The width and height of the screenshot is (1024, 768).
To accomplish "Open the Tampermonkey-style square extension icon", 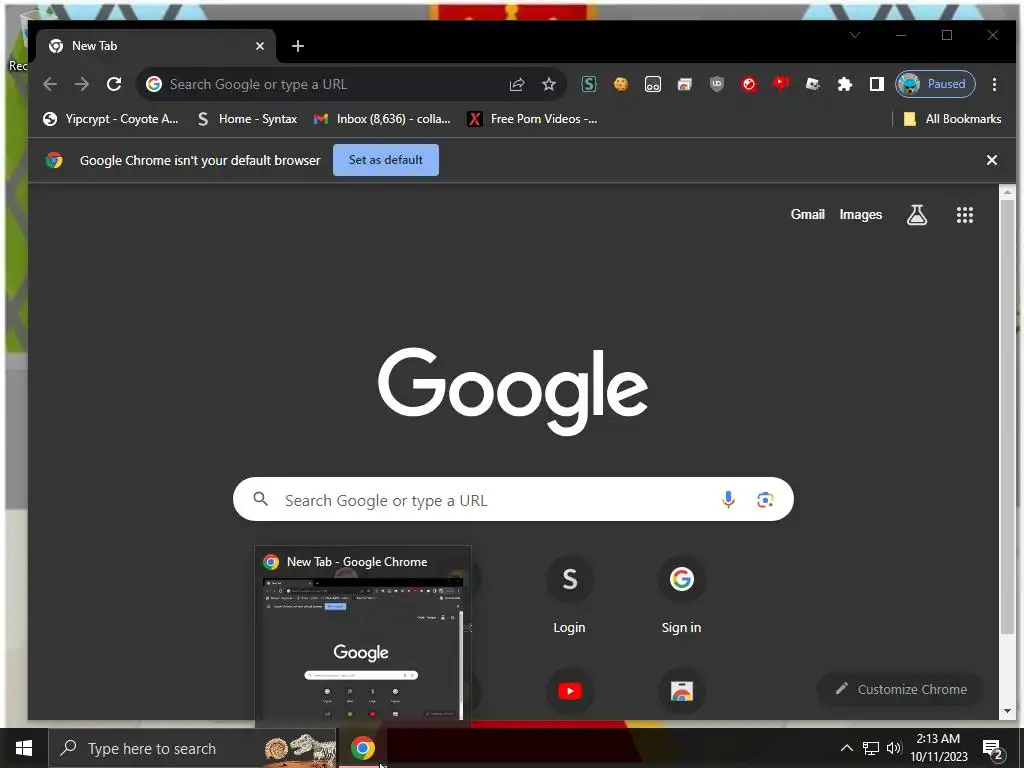I will click(x=653, y=84).
